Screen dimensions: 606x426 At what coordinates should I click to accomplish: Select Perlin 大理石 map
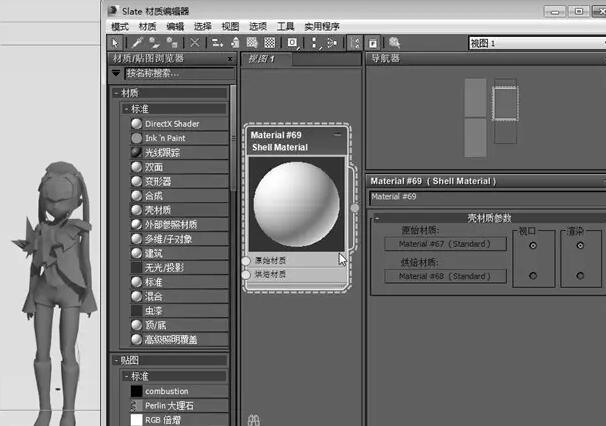(x=179, y=406)
